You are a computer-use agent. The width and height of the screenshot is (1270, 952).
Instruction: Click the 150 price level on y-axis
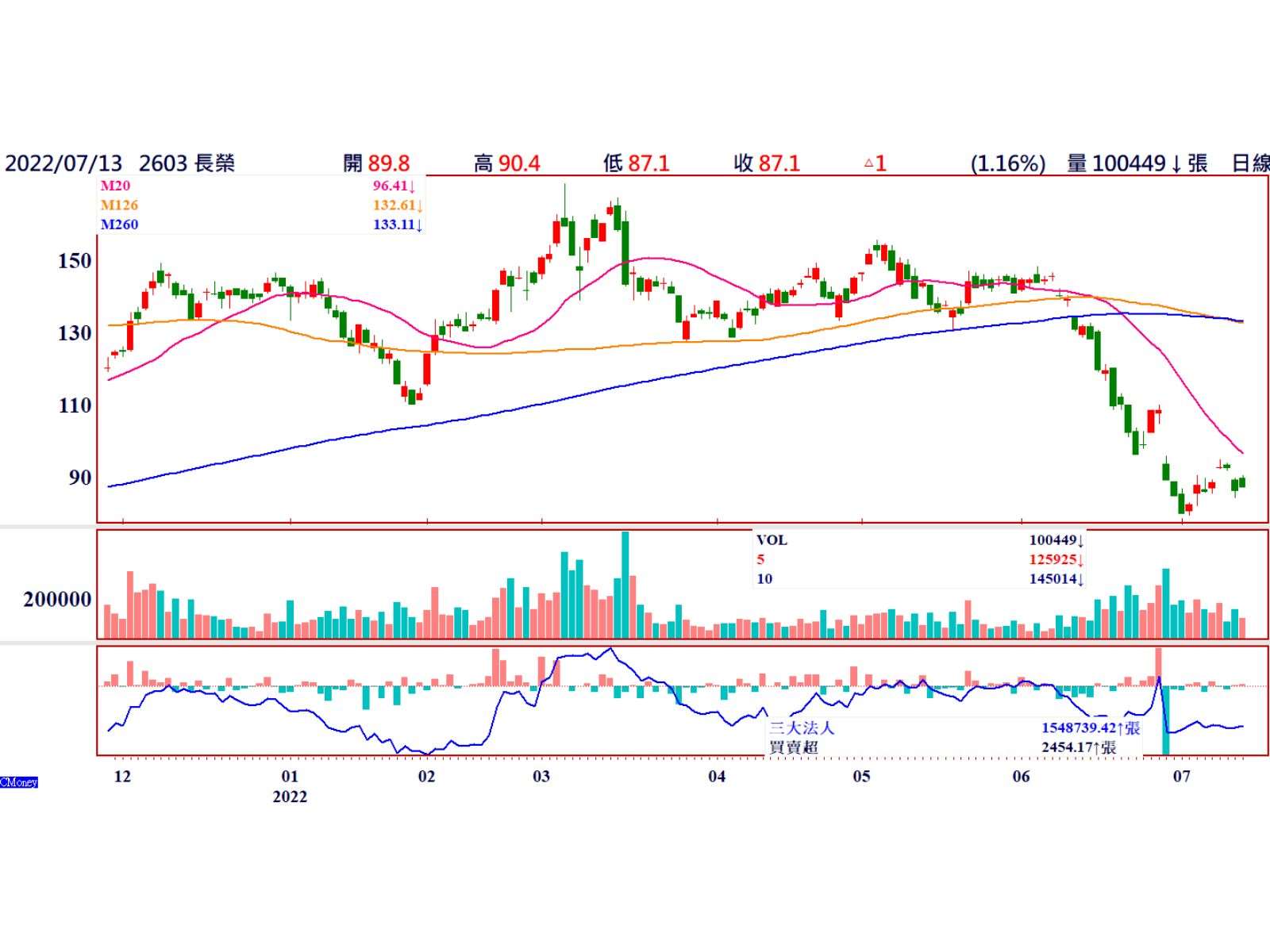click(75, 261)
